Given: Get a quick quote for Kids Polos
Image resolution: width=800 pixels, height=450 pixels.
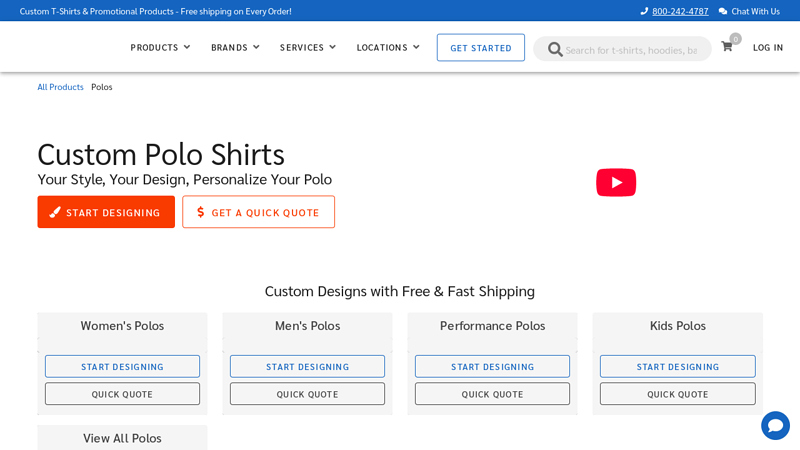Looking at the screenshot, I should pyautogui.click(x=678, y=394).
